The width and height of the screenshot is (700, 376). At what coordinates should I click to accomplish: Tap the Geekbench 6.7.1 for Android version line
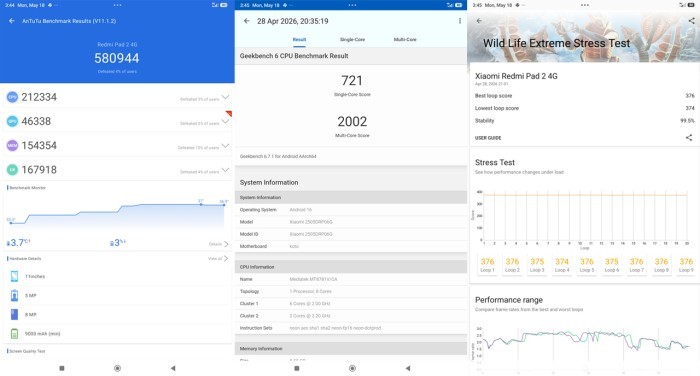point(278,156)
